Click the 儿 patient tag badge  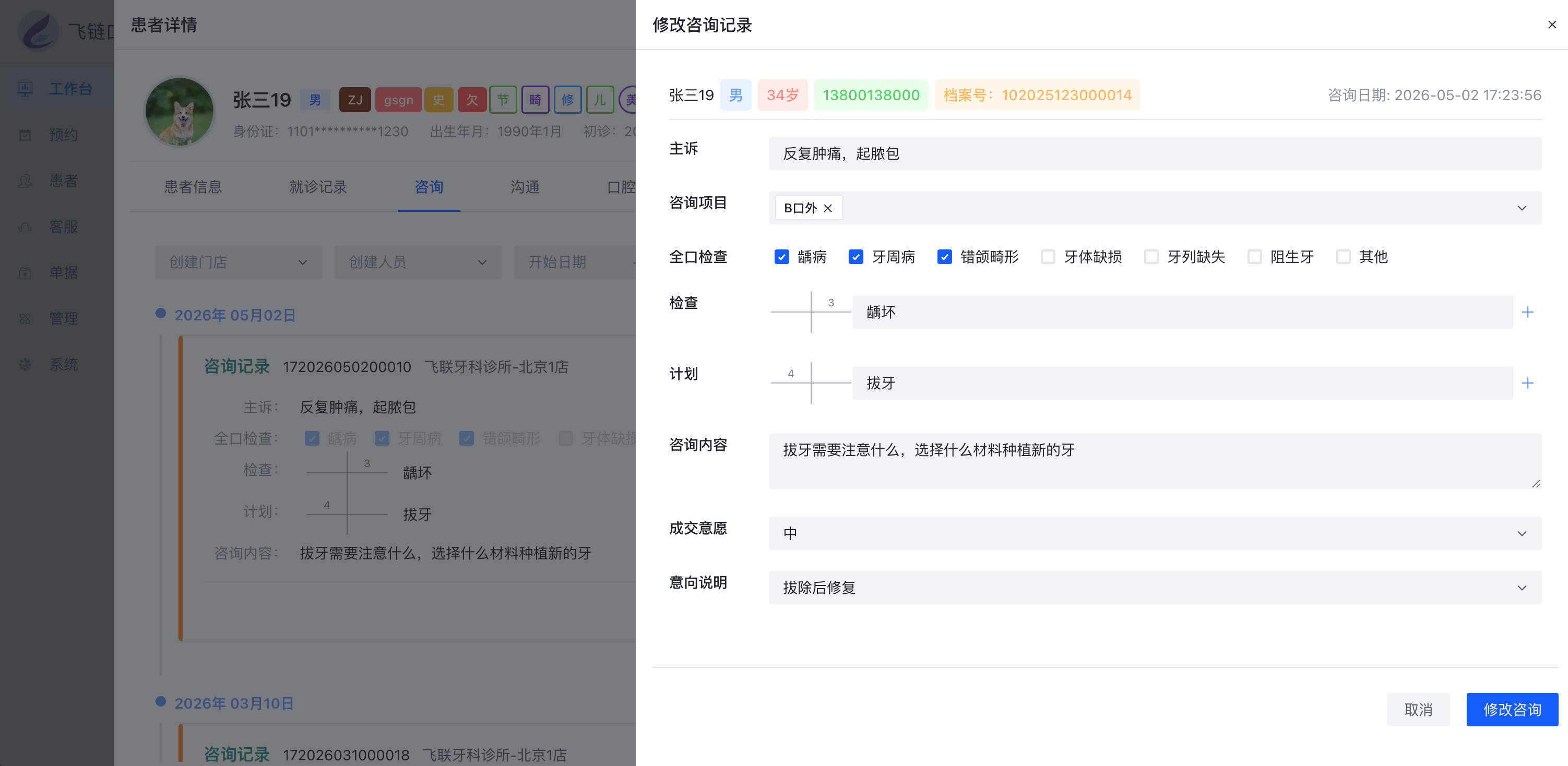[x=600, y=100]
